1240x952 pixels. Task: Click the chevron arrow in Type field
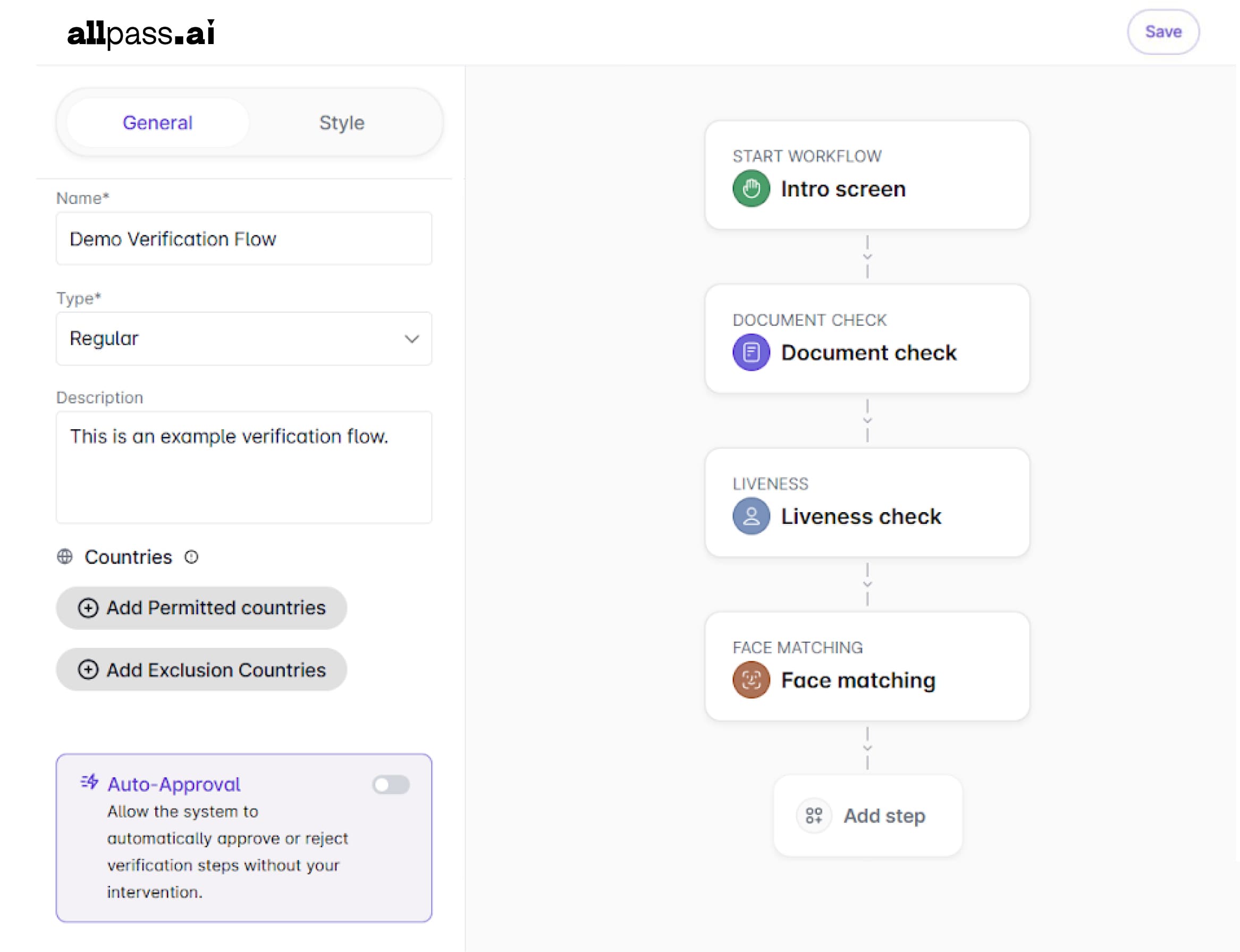(411, 339)
